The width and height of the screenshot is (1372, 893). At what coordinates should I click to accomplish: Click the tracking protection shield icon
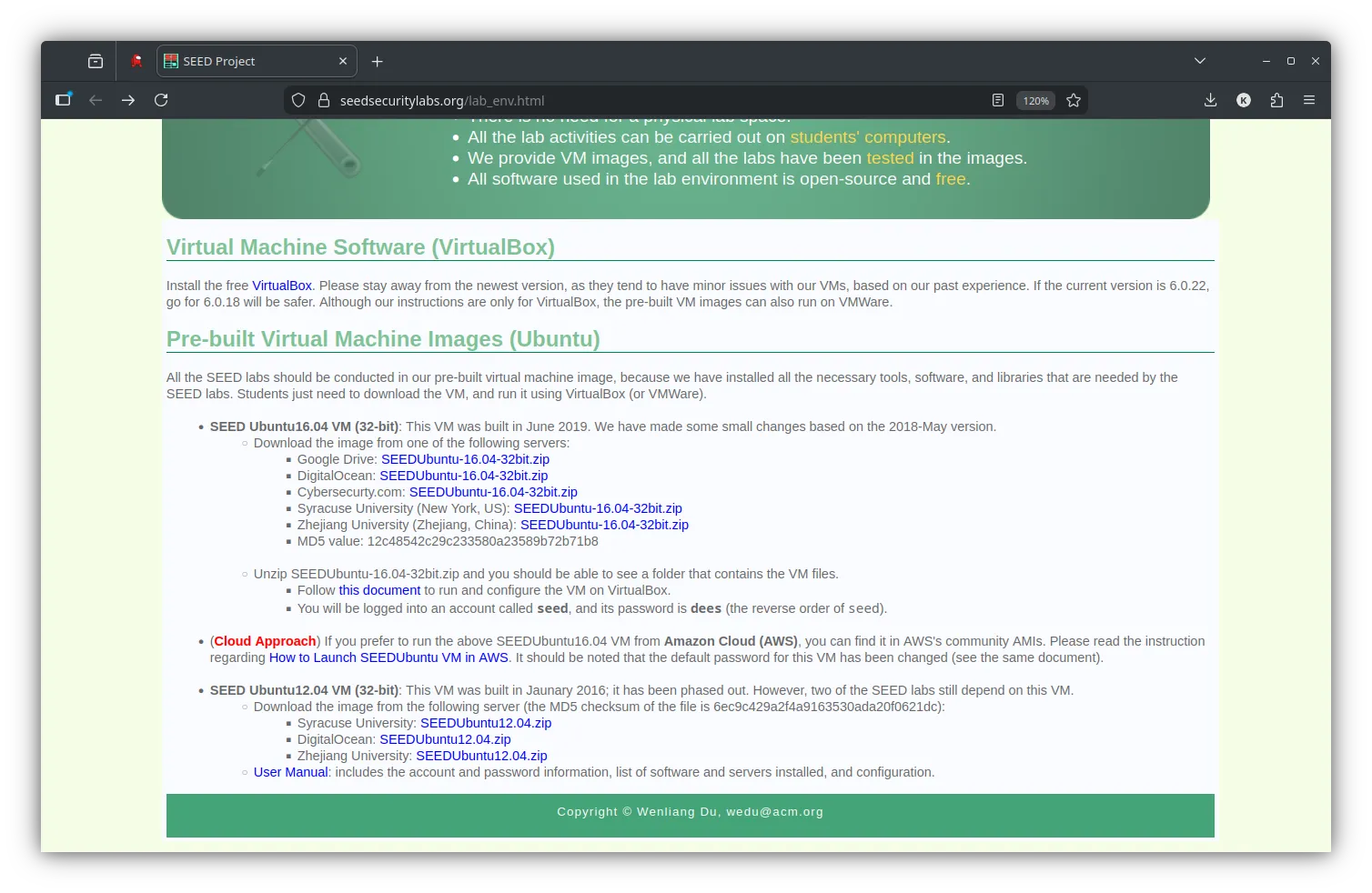coord(298,100)
